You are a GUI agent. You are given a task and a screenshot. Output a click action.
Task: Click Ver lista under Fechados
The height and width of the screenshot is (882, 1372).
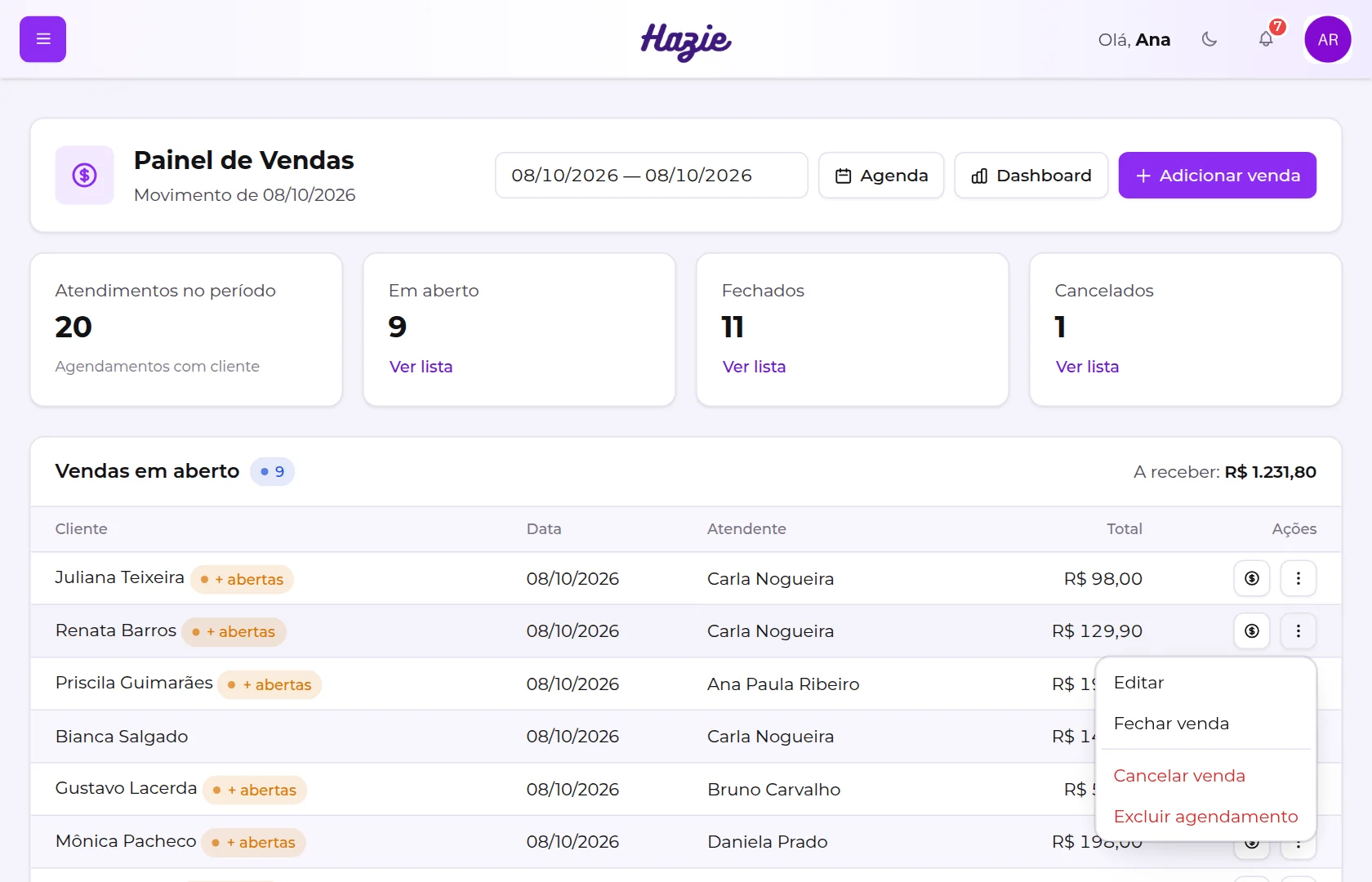[754, 367]
